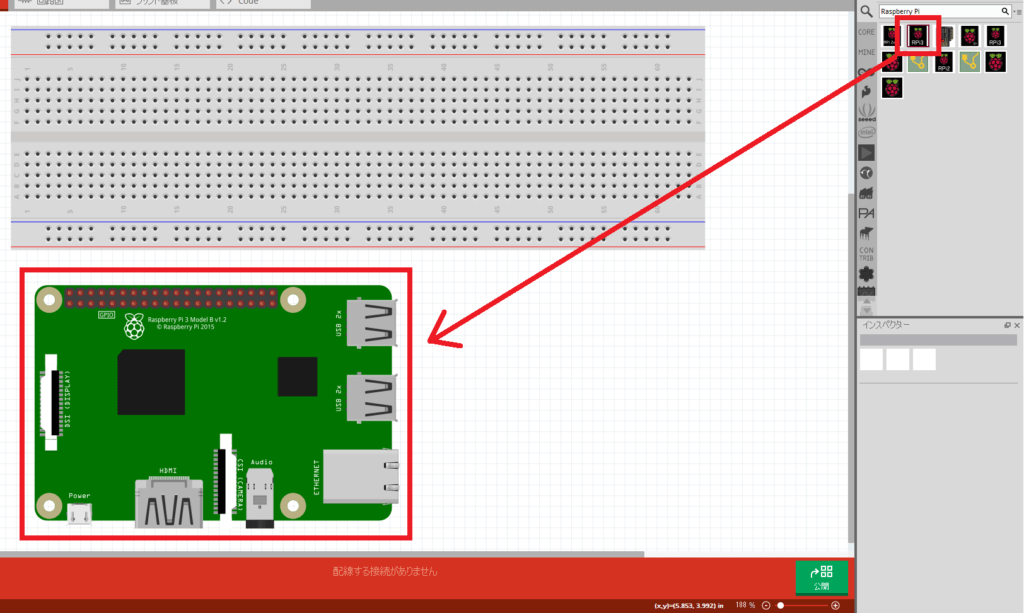Zoom out with the minus button

[766, 605]
